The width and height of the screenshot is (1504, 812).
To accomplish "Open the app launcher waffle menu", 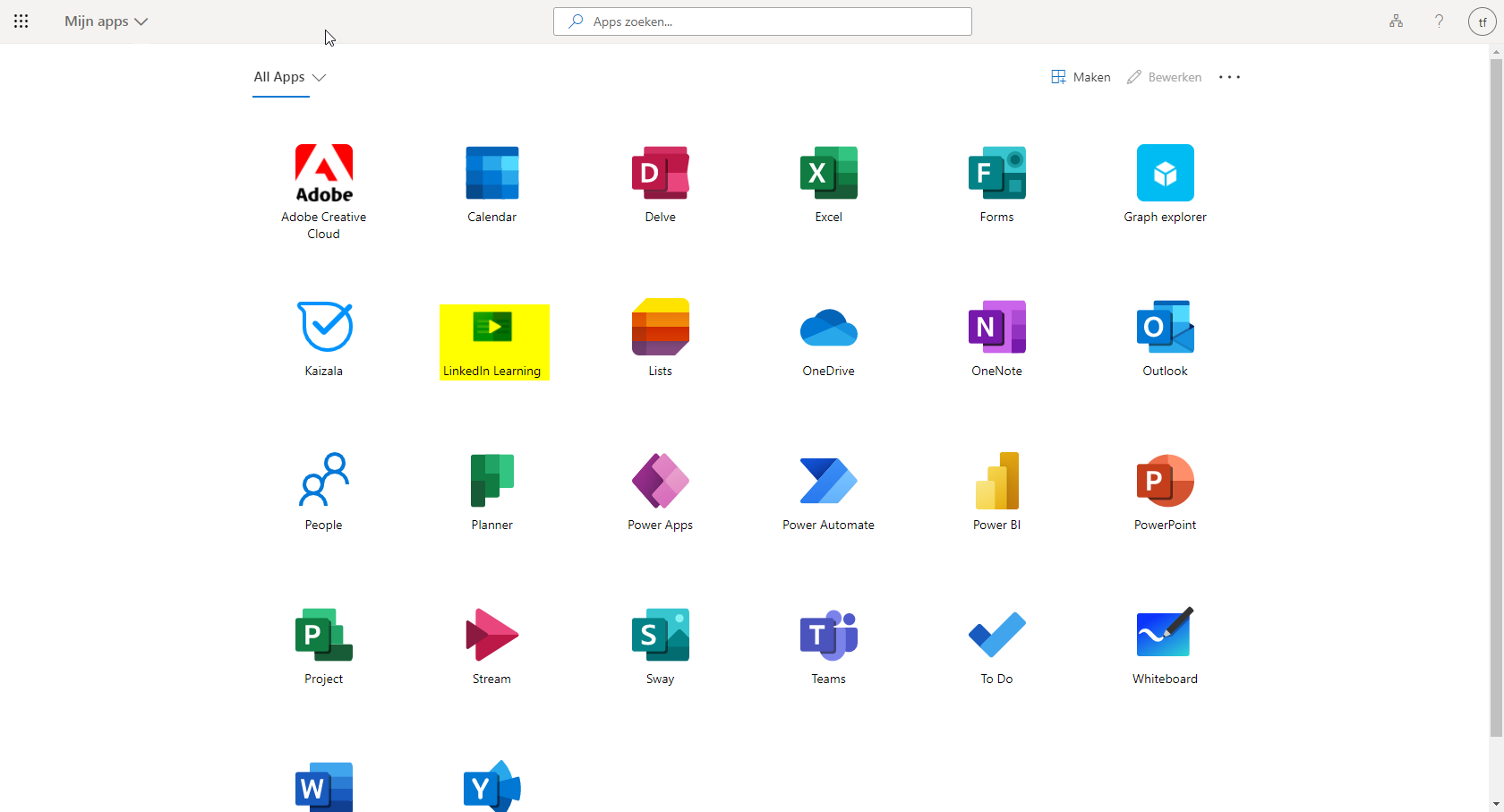I will tap(21, 21).
